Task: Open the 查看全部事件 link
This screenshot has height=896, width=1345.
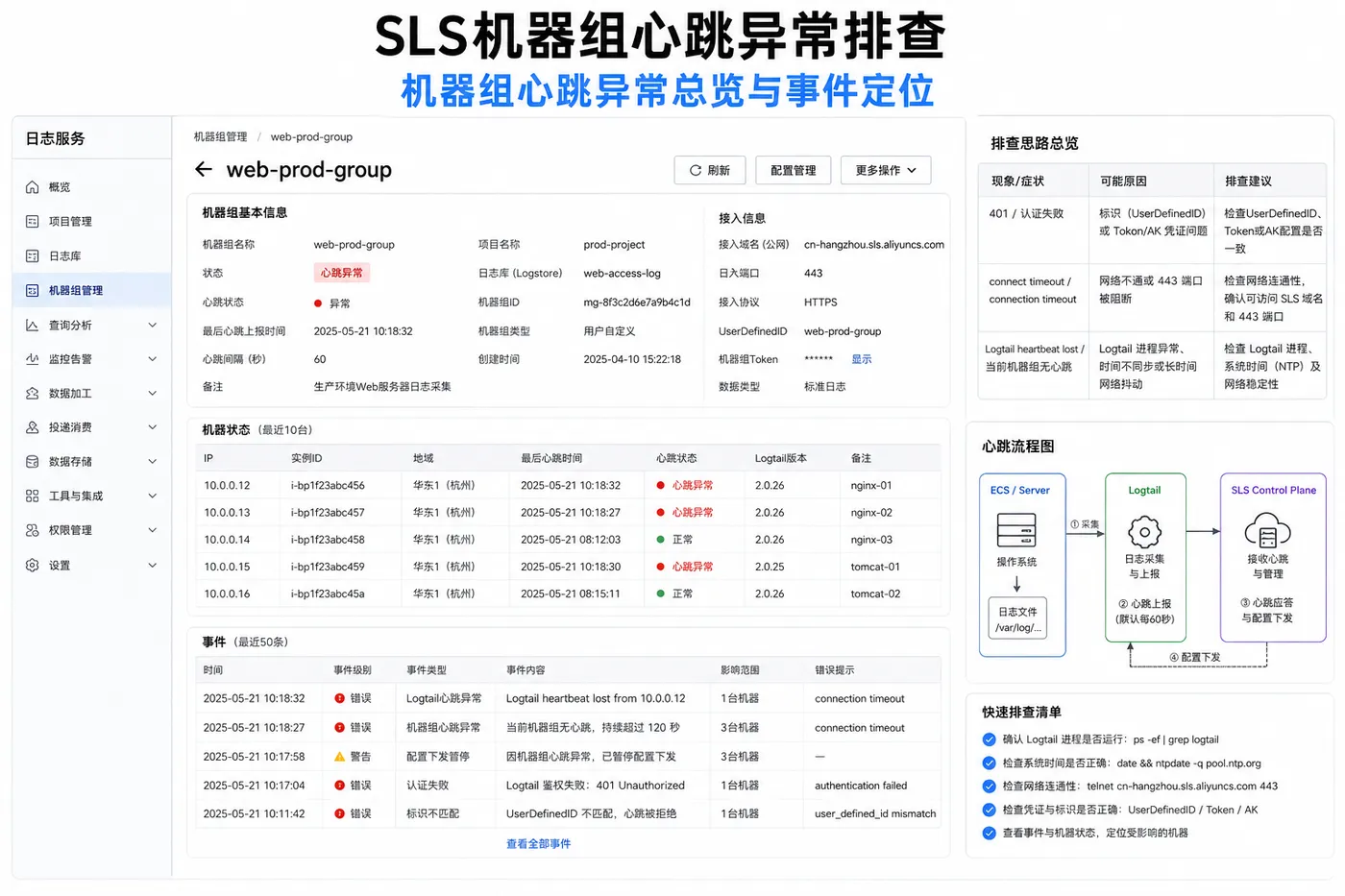Action: tap(538, 844)
